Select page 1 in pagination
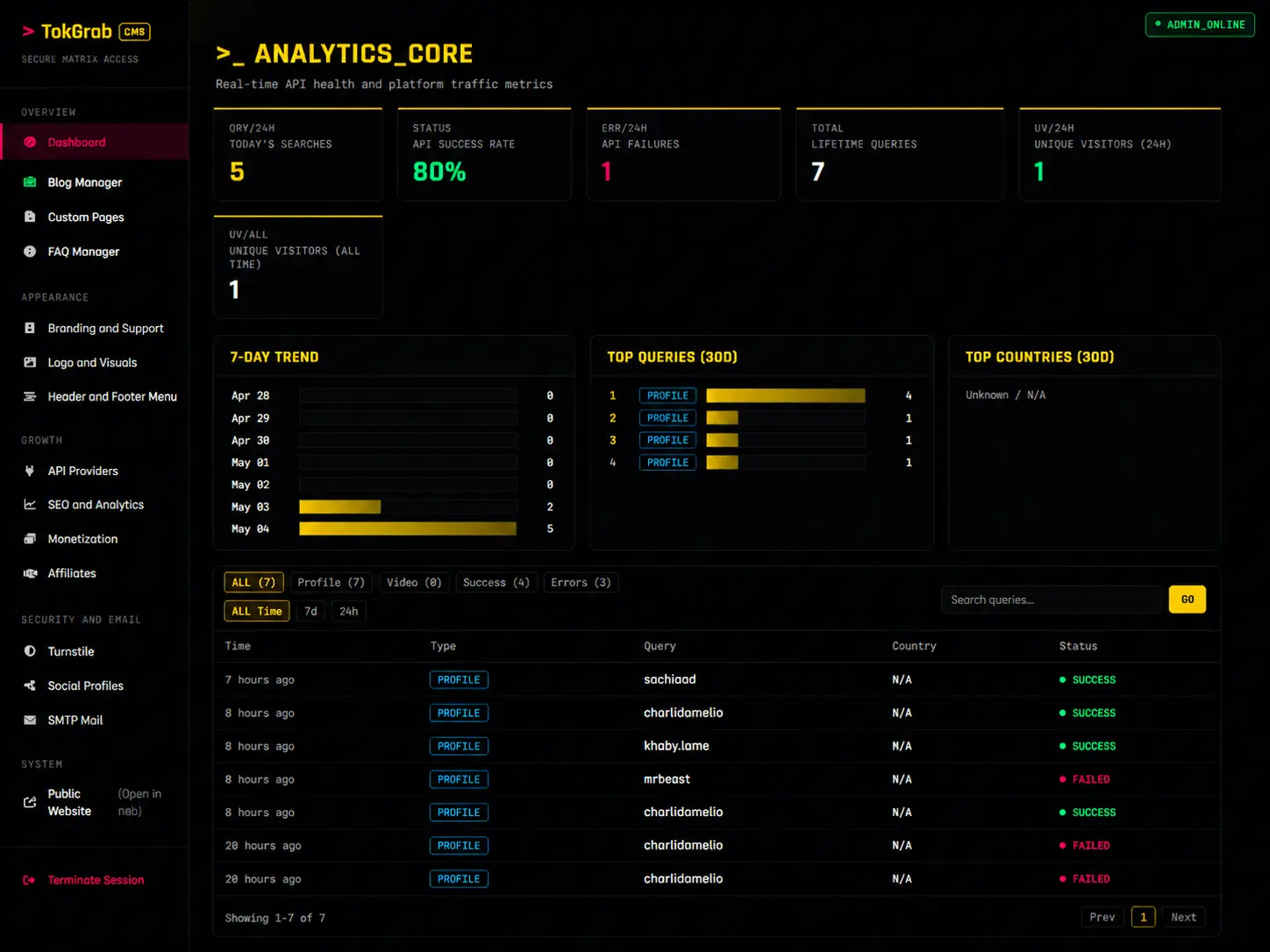This screenshot has width=1270, height=952. click(1143, 917)
